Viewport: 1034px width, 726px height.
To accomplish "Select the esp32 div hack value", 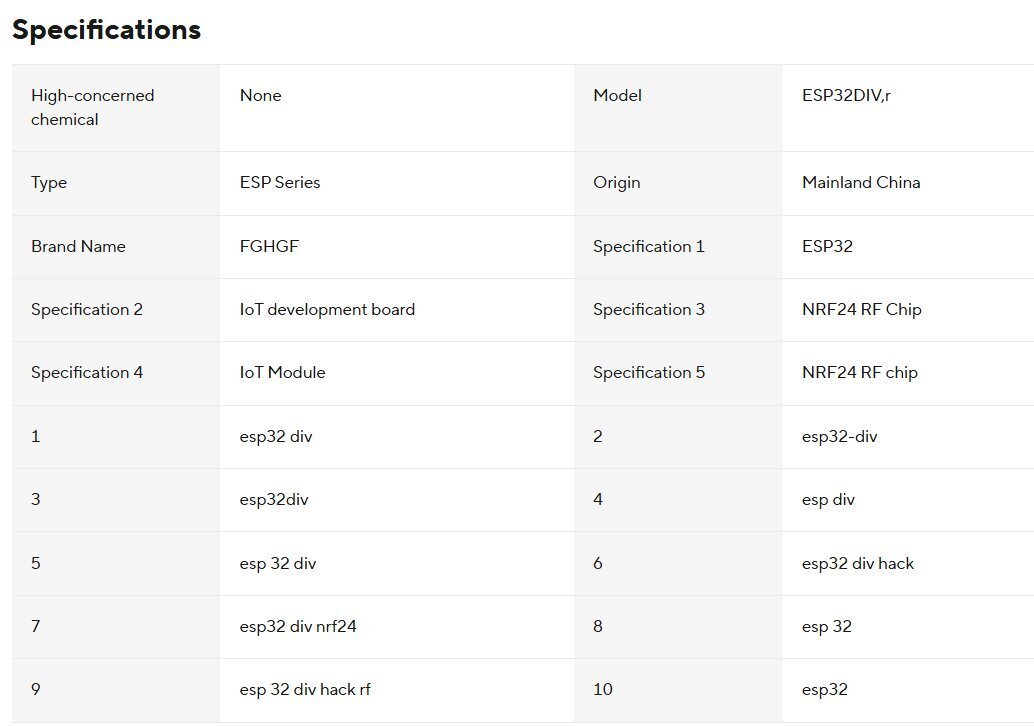I will tap(857, 564).
